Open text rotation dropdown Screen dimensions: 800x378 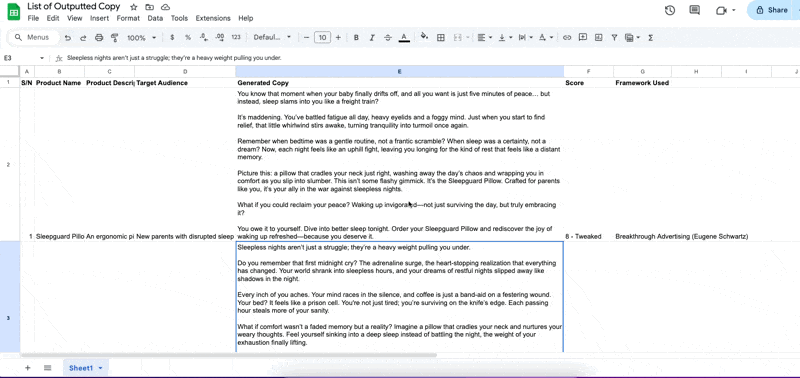coord(545,38)
